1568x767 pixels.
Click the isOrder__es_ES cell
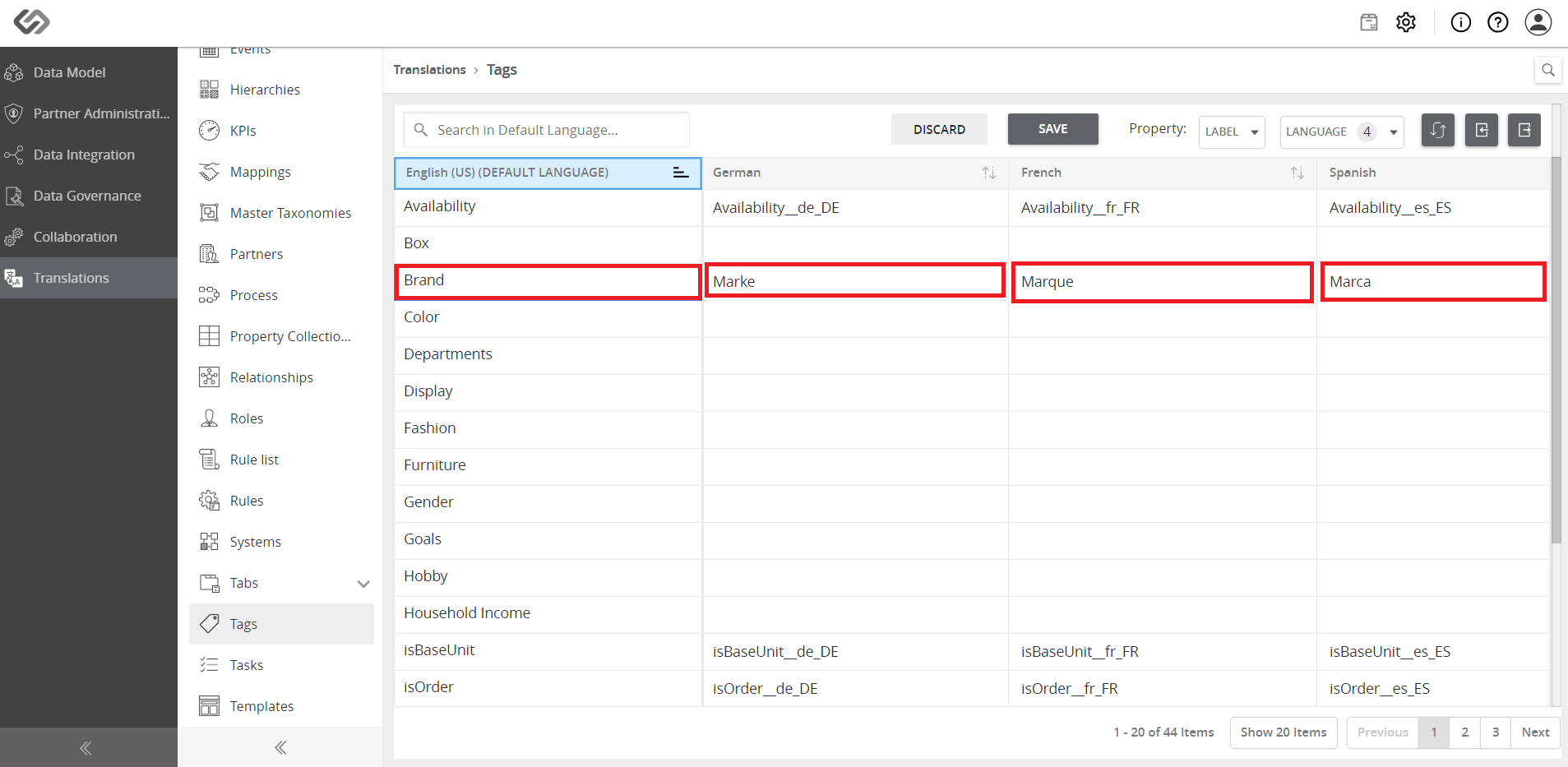coord(1433,689)
